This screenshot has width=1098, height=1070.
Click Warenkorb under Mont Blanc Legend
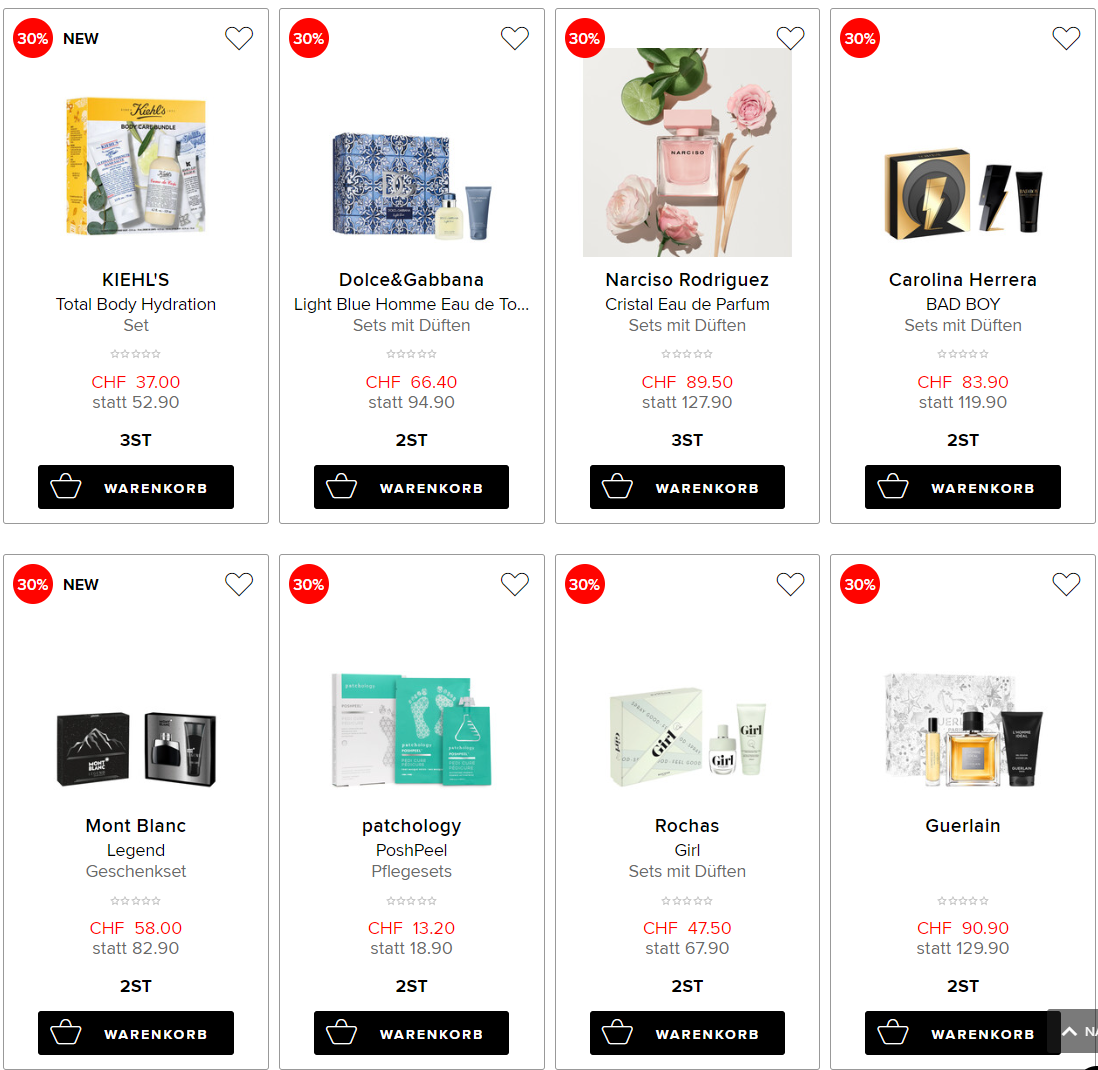[136, 1033]
